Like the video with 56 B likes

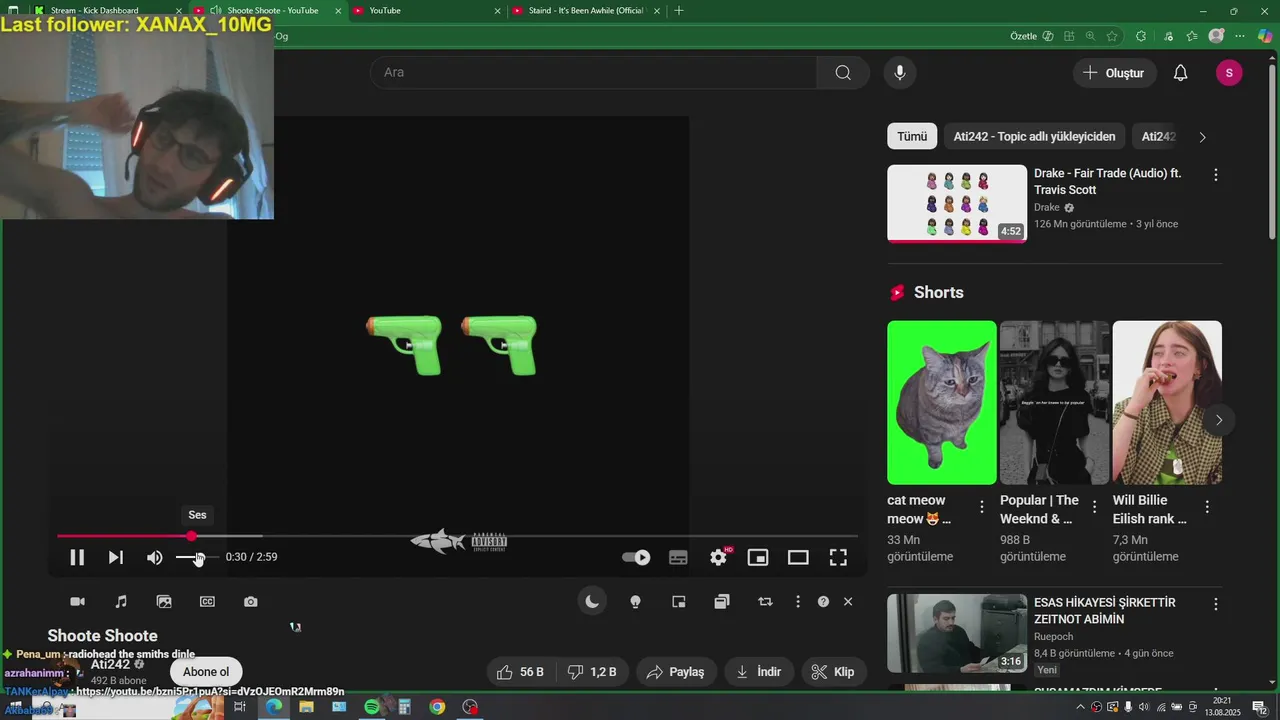point(520,672)
